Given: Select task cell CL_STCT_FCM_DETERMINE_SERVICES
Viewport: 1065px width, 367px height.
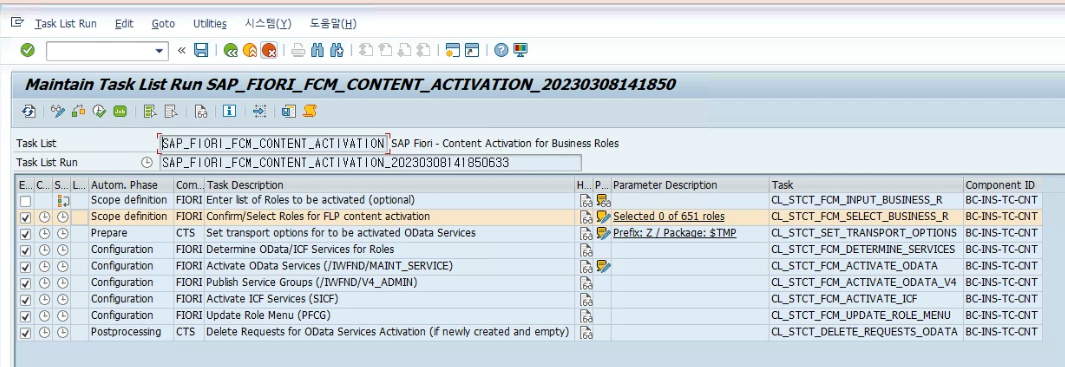Looking at the screenshot, I should pyautogui.click(x=866, y=249).
